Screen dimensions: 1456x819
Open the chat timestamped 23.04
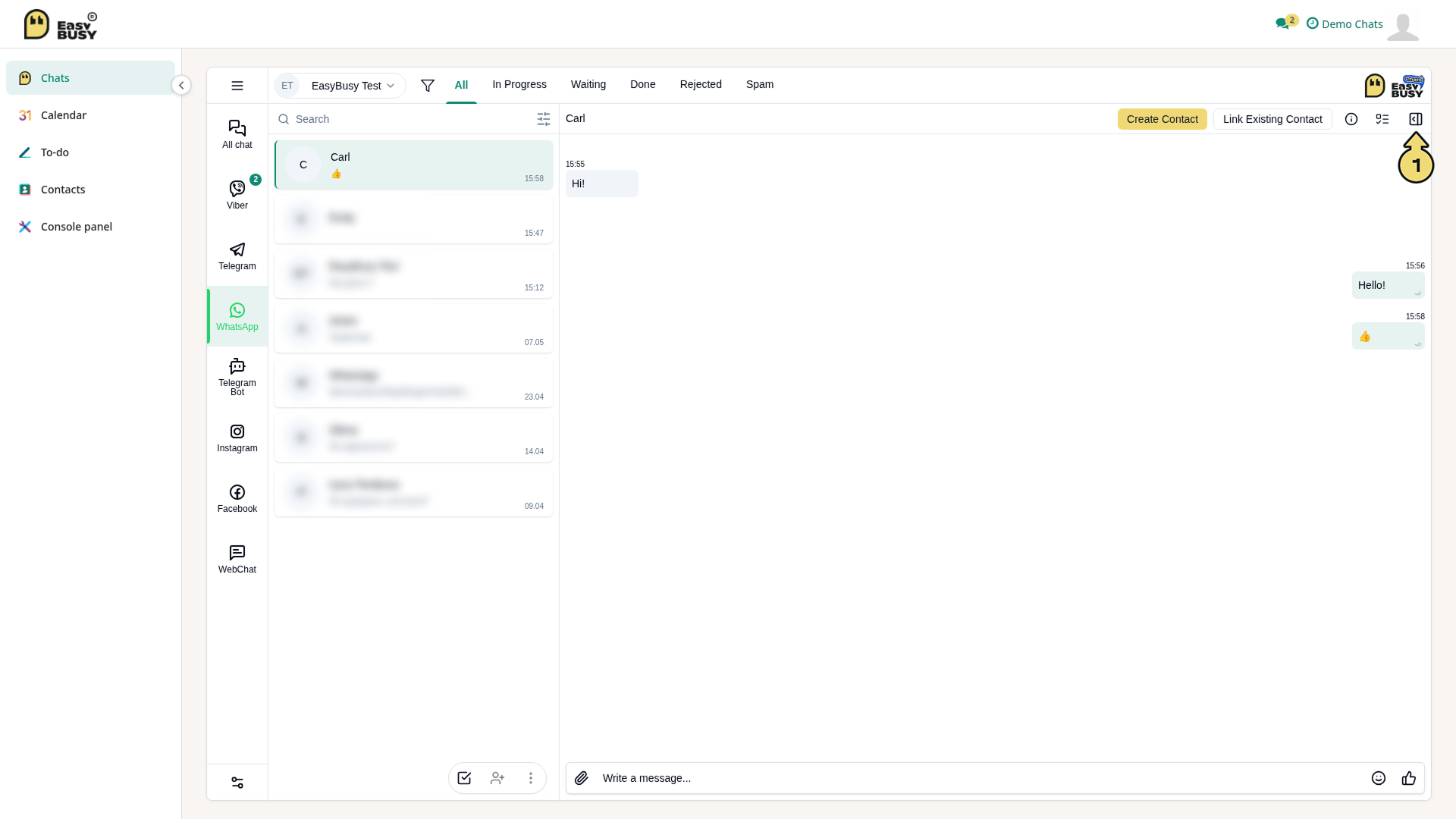pos(414,383)
